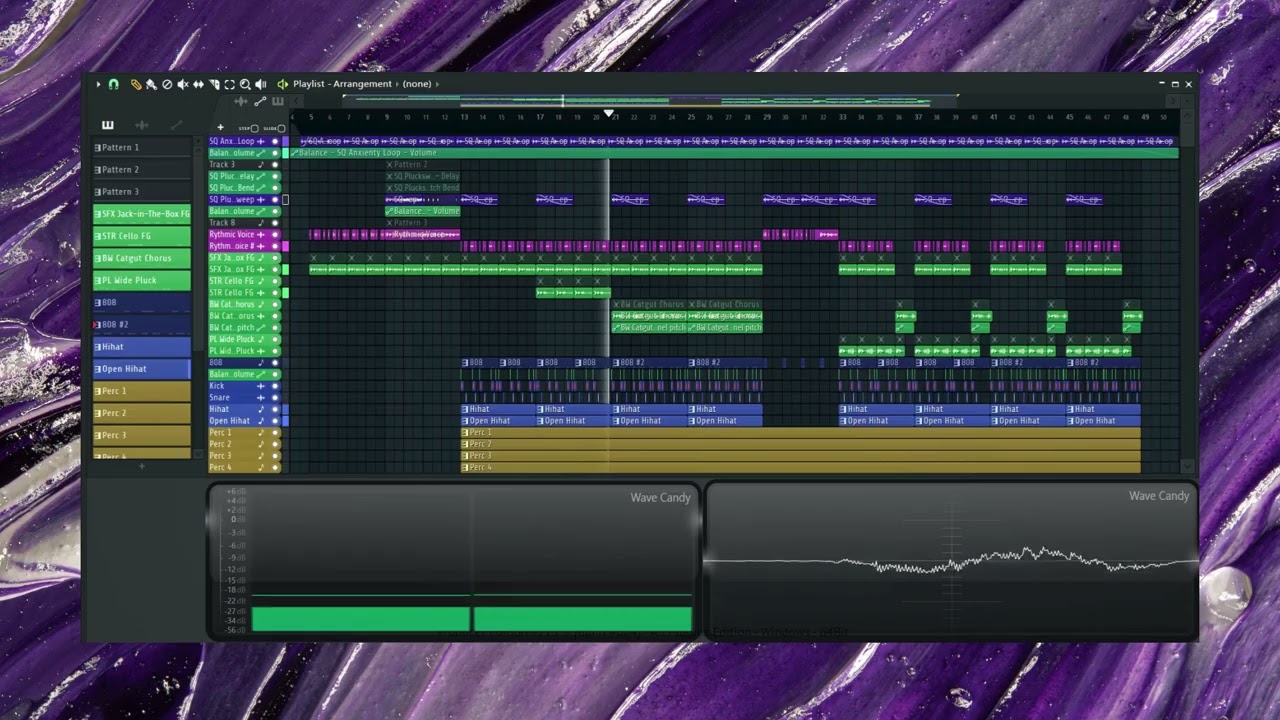The image size is (1280, 720).
Task: Click the audio icon on Kick track
Action: 261,386
